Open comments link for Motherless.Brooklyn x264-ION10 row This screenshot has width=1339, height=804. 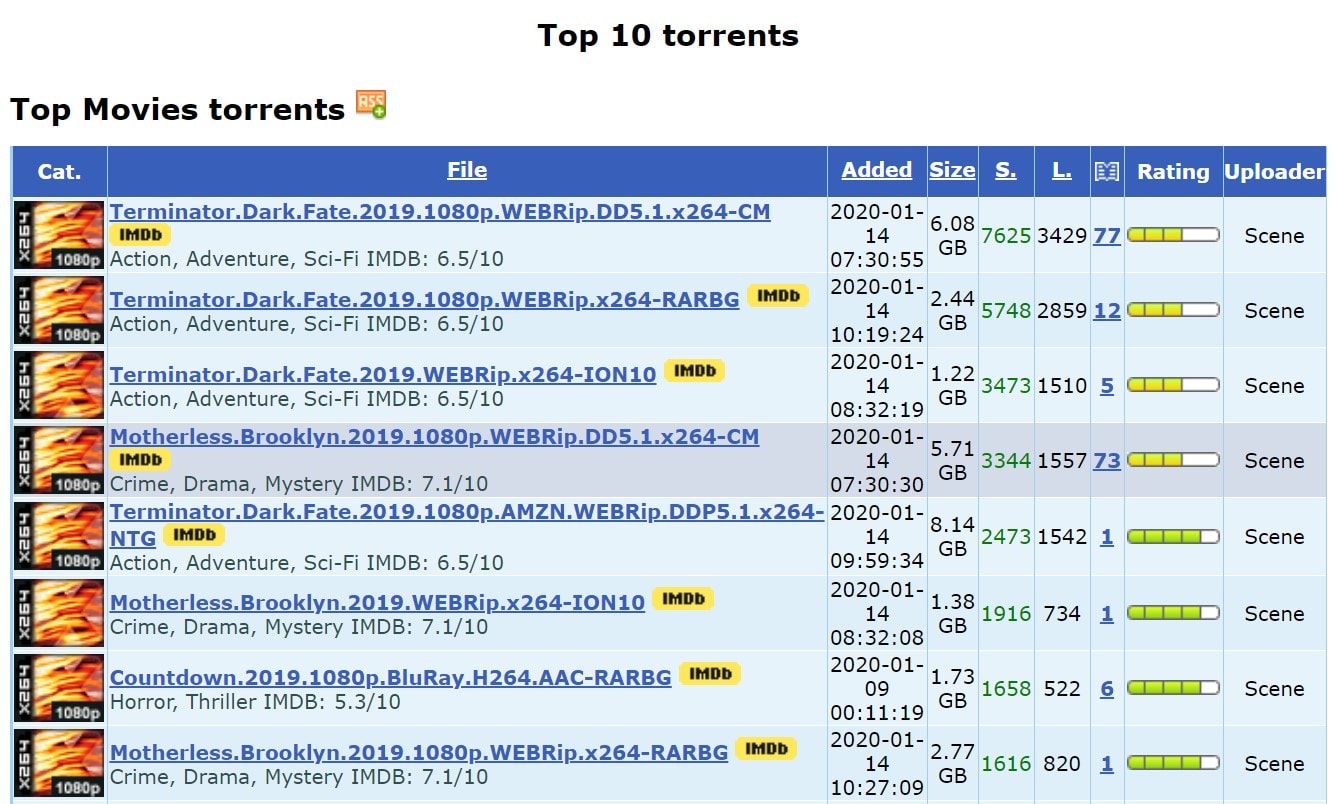point(1107,614)
